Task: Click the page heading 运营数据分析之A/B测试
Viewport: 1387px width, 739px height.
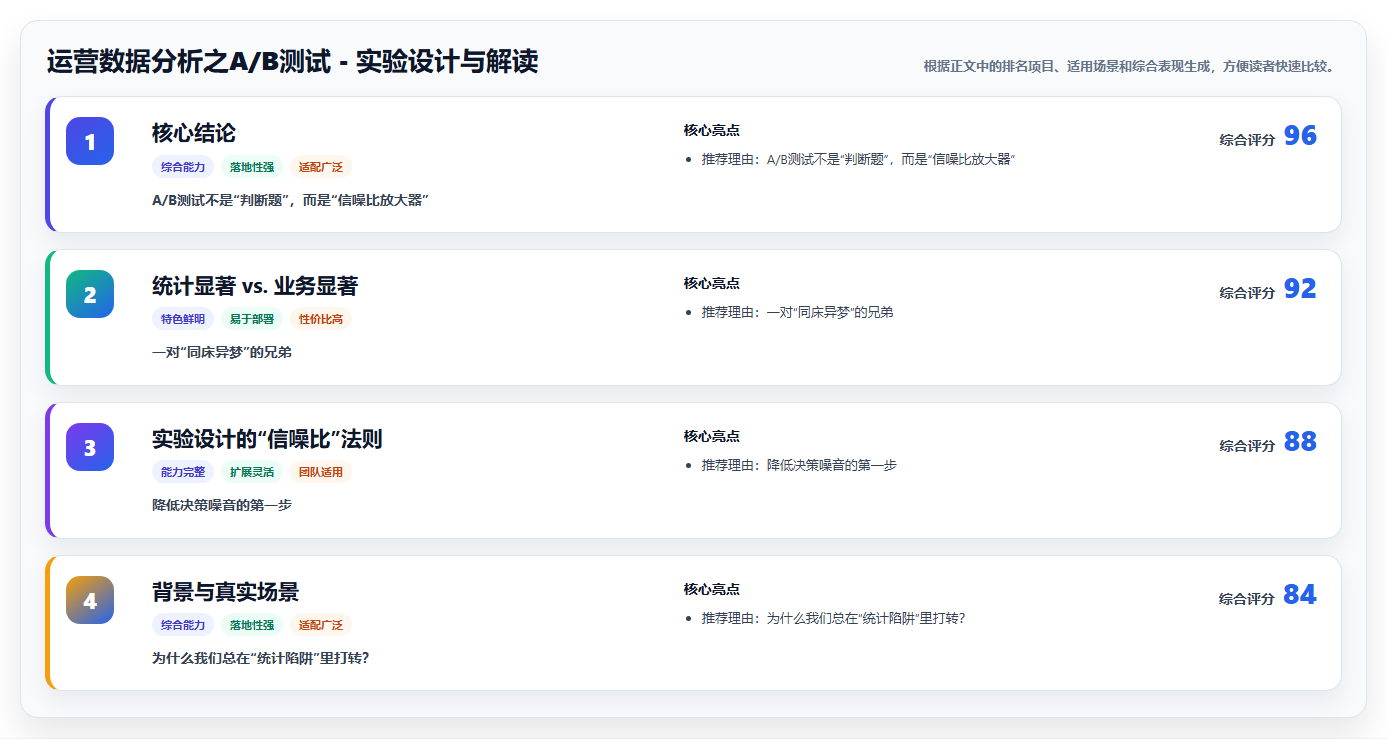Action: tap(292, 62)
